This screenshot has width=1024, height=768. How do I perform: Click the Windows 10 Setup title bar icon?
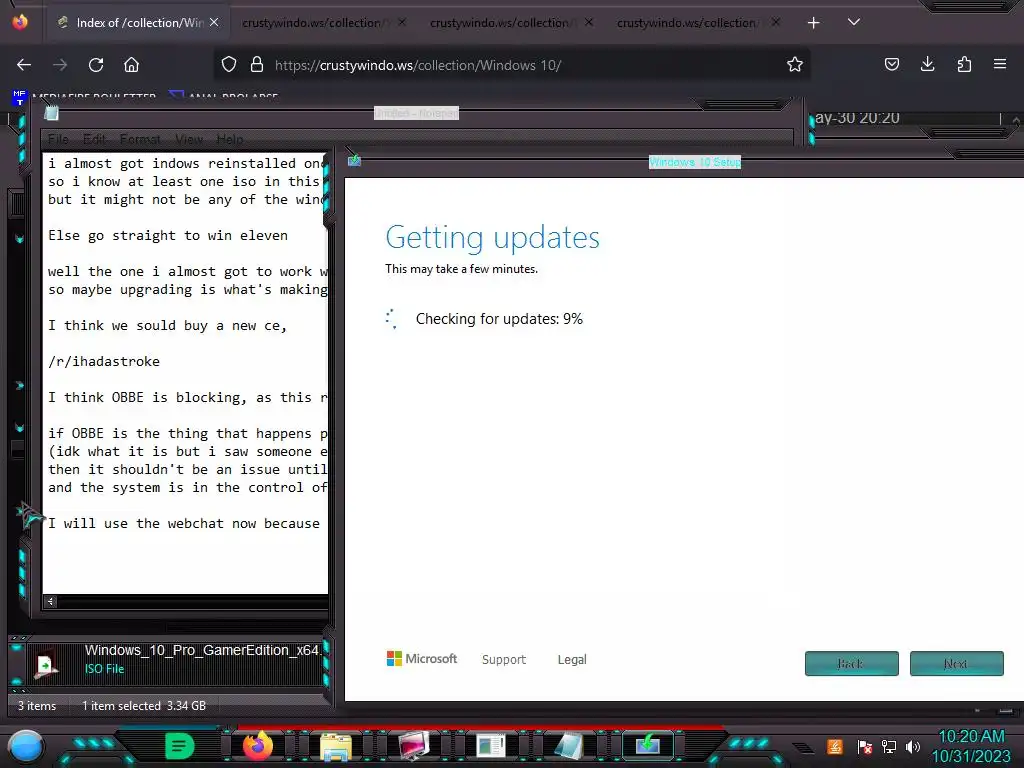click(x=354, y=160)
